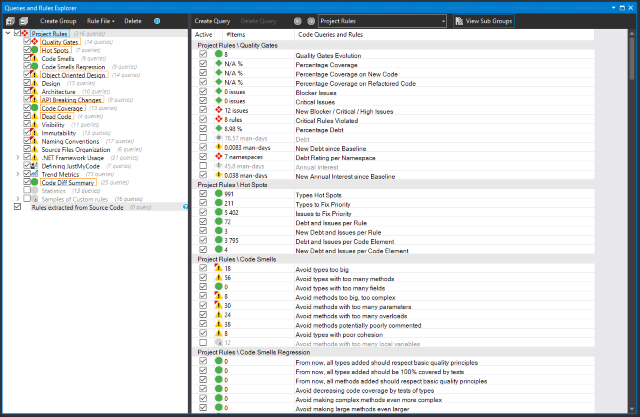
Task: Select the Source Files Organization group
Action: [76, 149]
